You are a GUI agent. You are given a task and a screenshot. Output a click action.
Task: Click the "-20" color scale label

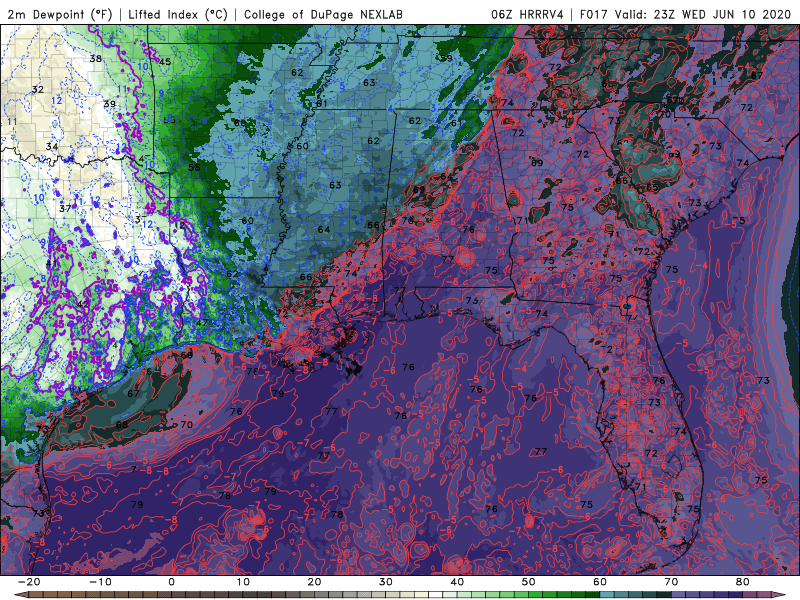28,582
